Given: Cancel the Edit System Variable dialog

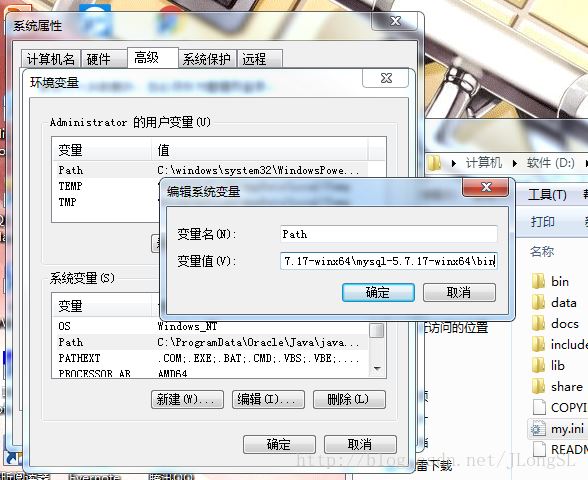Looking at the screenshot, I should coord(459,292).
